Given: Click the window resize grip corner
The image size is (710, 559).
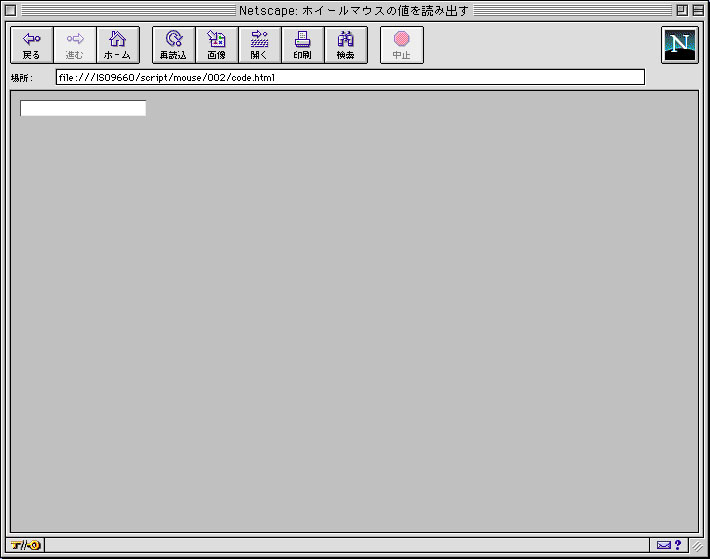Looking at the screenshot, I should pyautogui.click(x=698, y=546).
